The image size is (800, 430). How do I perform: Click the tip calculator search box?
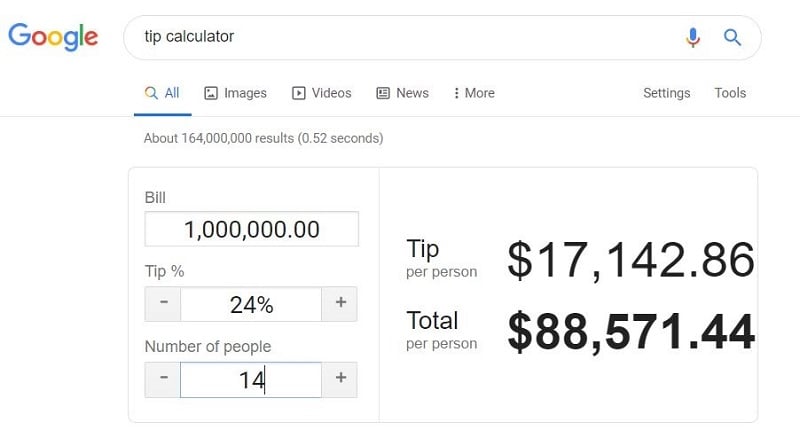(408, 37)
